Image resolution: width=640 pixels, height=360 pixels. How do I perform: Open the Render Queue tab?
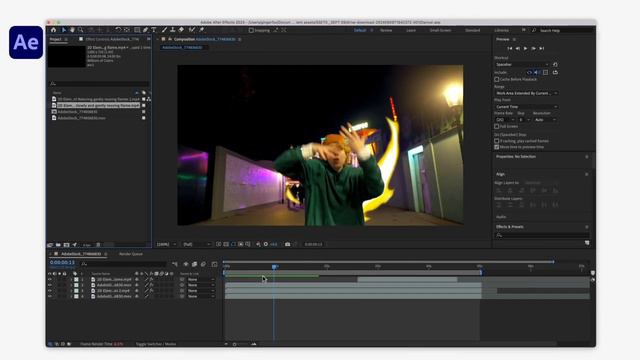(131, 254)
